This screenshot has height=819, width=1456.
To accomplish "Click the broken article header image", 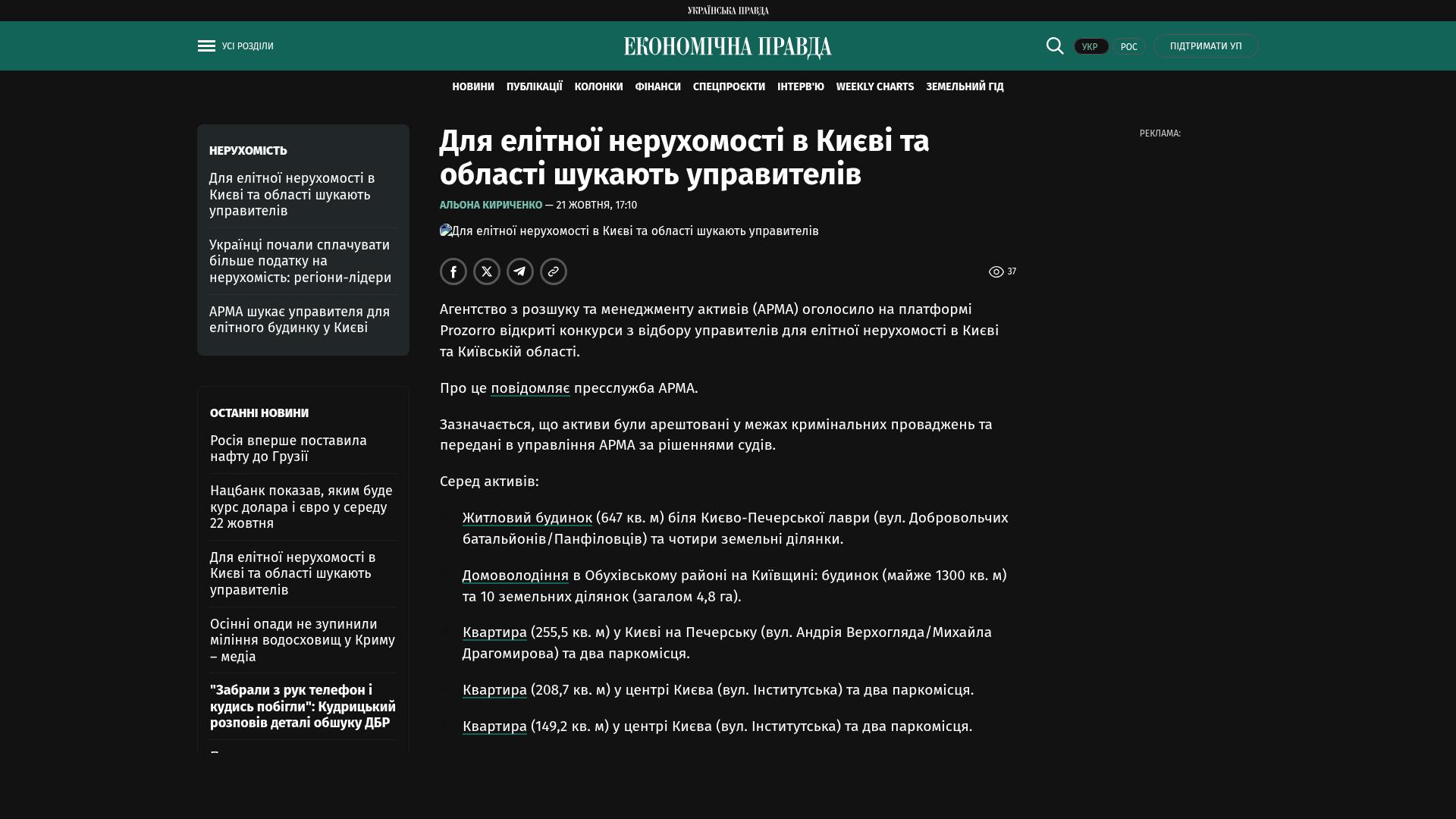I will click(x=629, y=231).
